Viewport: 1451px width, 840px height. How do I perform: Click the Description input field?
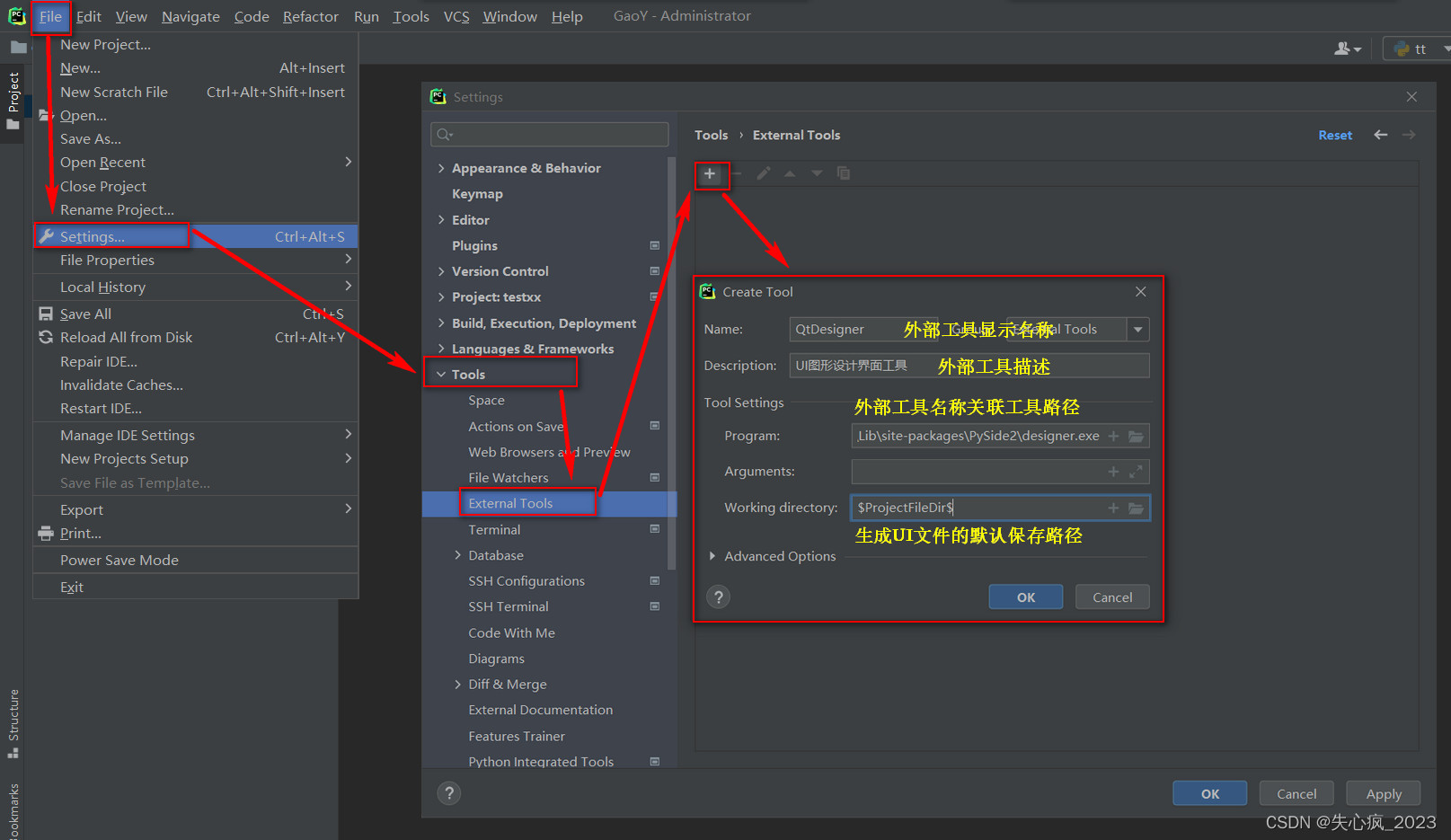[x=969, y=366]
